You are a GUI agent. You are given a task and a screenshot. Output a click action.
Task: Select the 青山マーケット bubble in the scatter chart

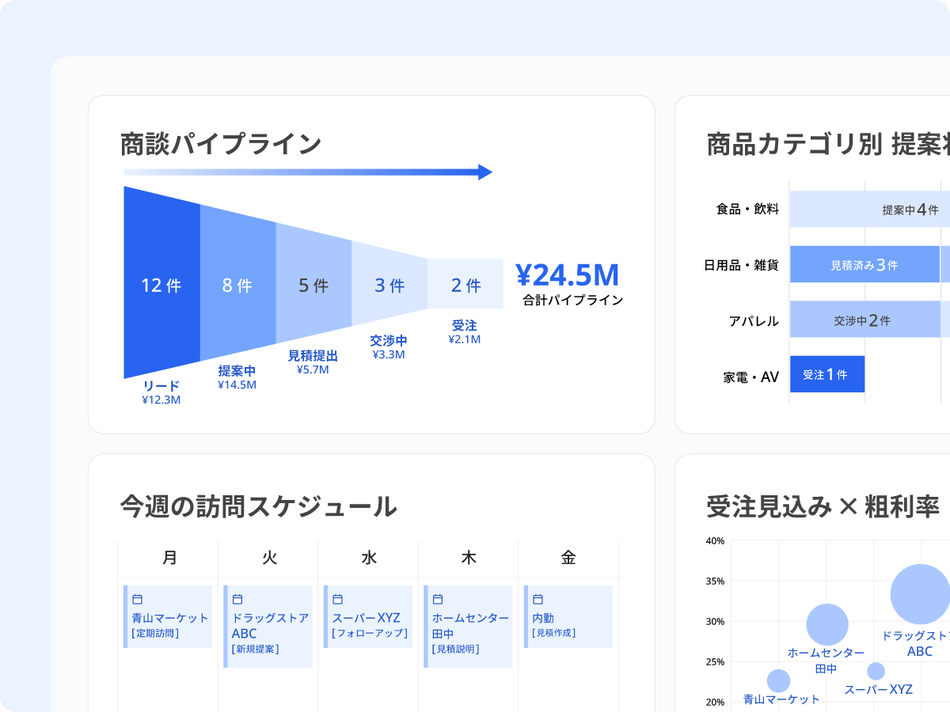point(779,680)
